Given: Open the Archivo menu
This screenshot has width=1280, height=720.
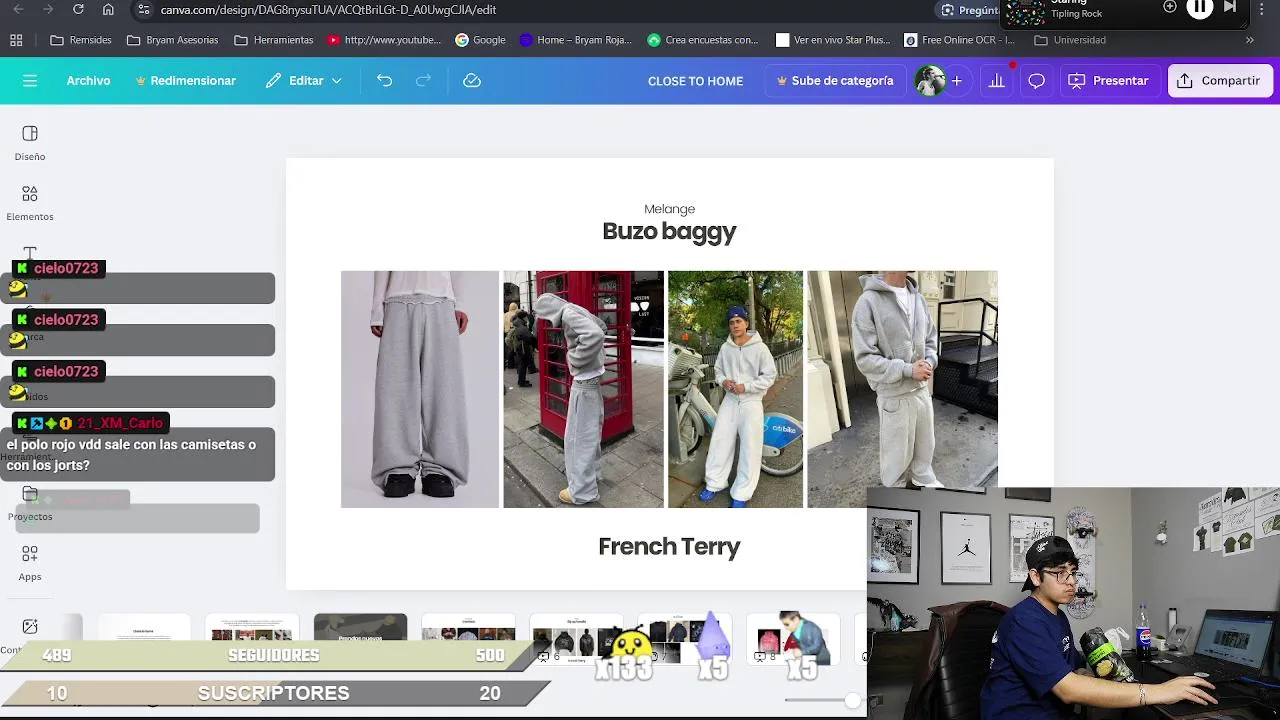Looking at the screenshot, I should (x=88, y=81).
